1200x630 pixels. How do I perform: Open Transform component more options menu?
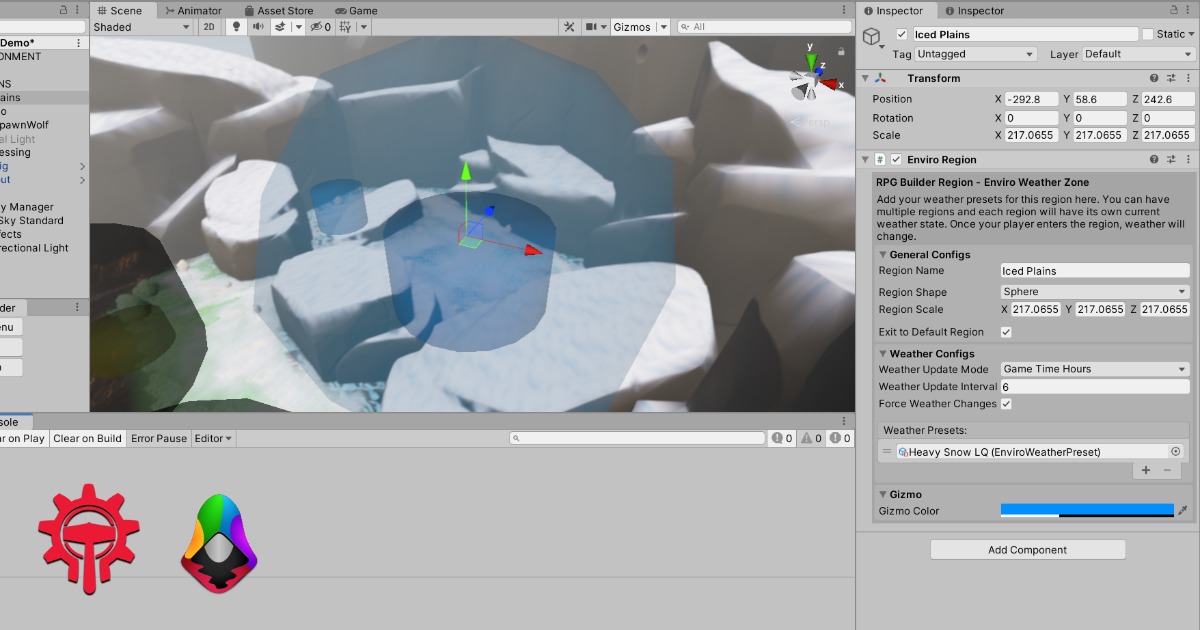[x=1187, y=78]
